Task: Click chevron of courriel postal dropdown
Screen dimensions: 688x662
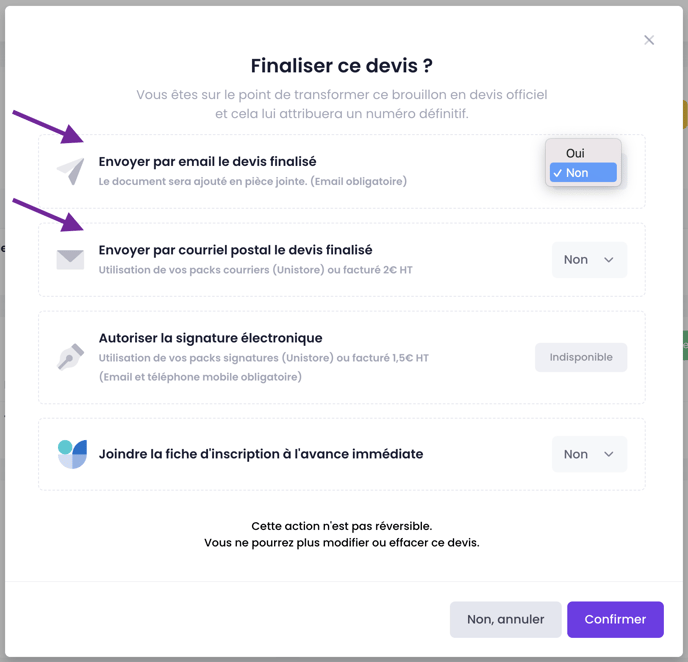Action: 609,260
